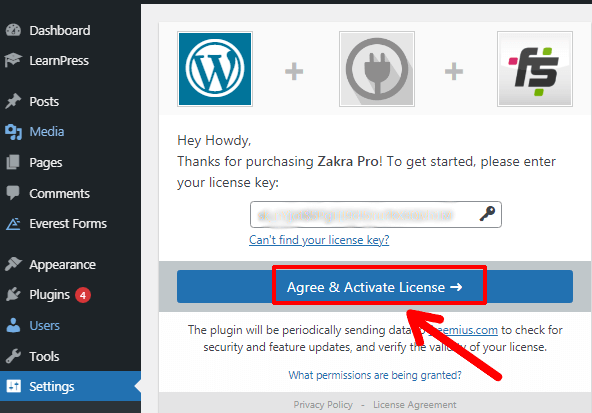592x413 pixels.
Task: Click the Everest Forms mountain icon
Action: pyautogui.click(x=13, y=223)
